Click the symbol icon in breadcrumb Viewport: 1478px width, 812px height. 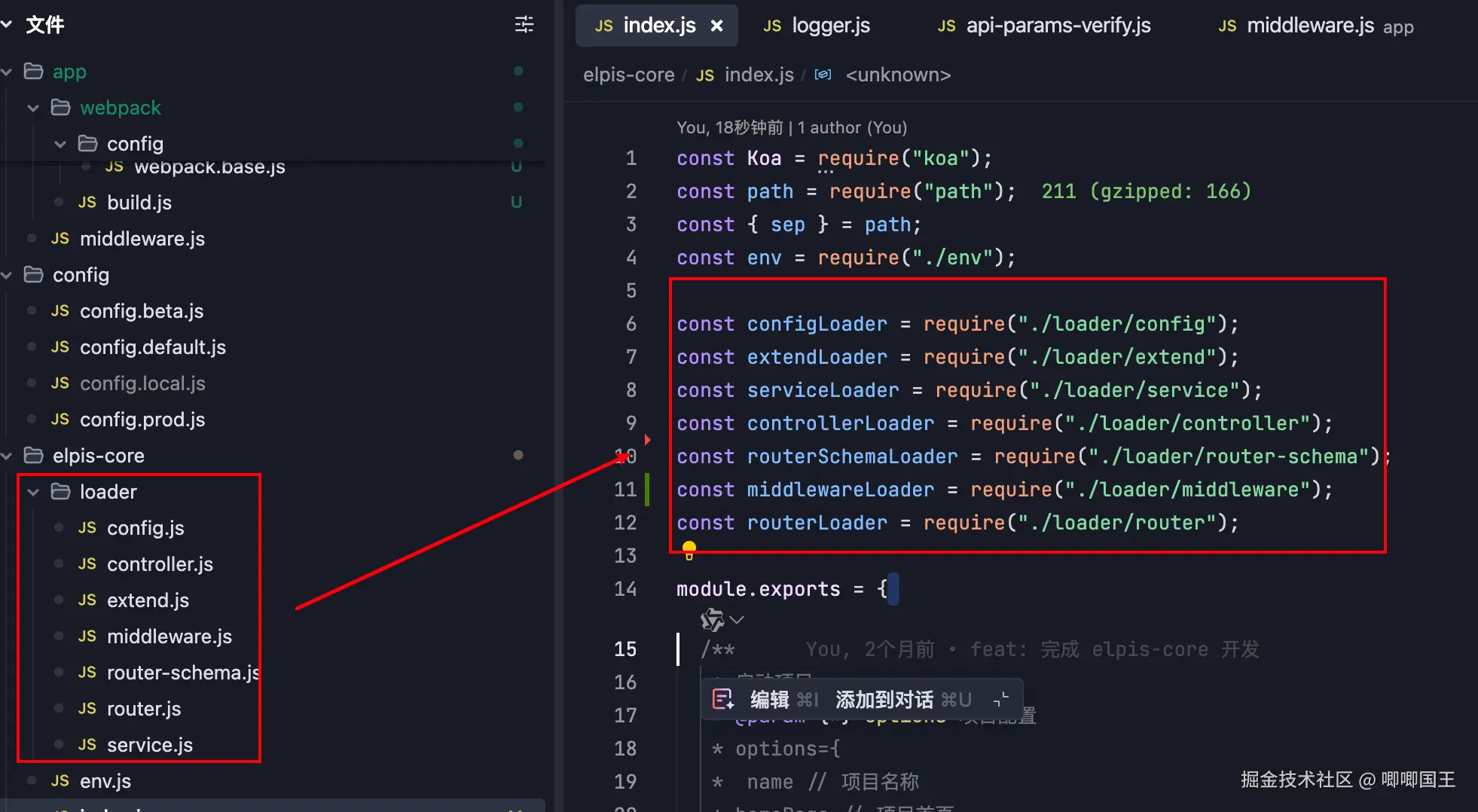[823, 75]
